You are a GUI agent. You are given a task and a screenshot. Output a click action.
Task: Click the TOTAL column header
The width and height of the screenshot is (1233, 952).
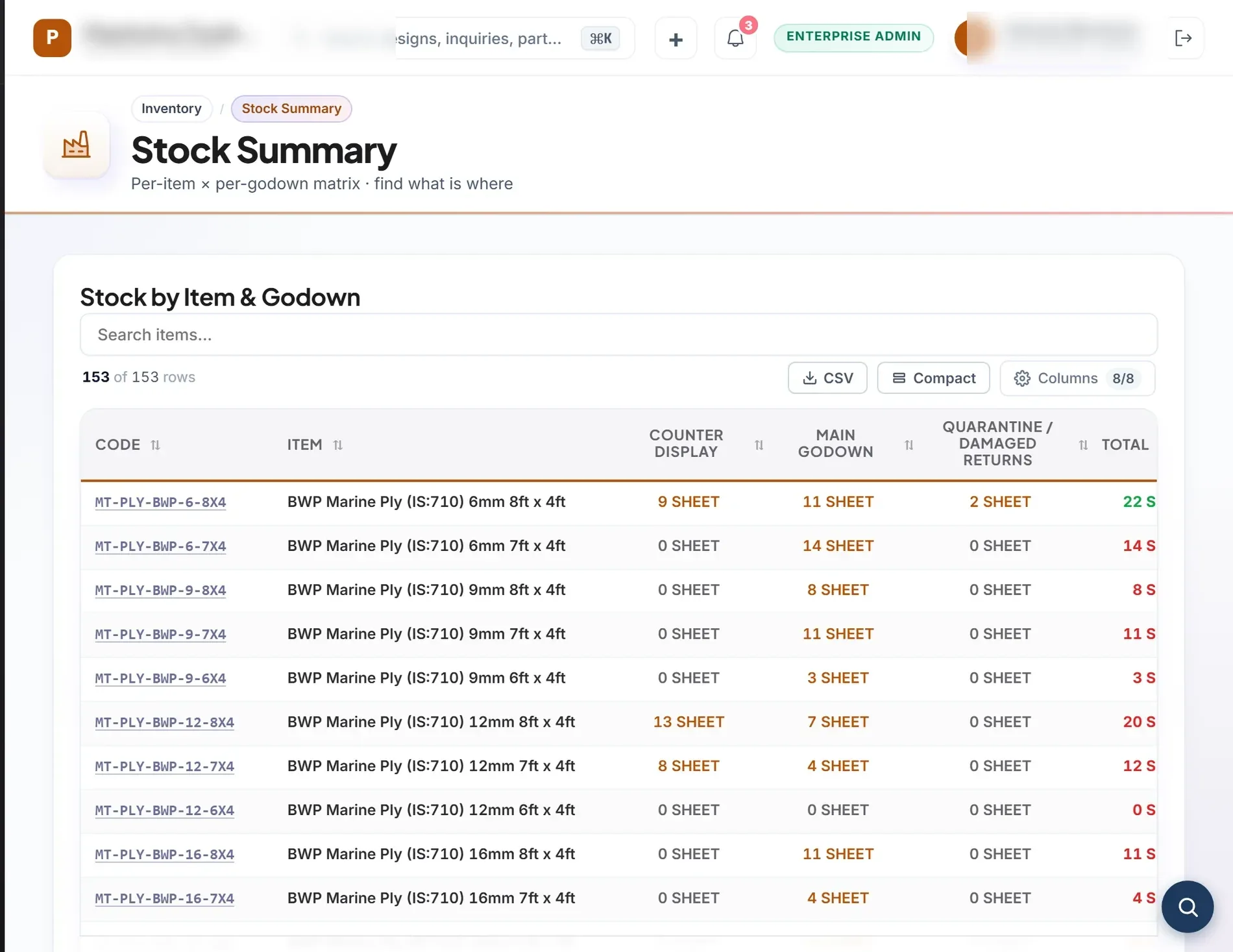pyautogui.click(x=1125, y=445)
